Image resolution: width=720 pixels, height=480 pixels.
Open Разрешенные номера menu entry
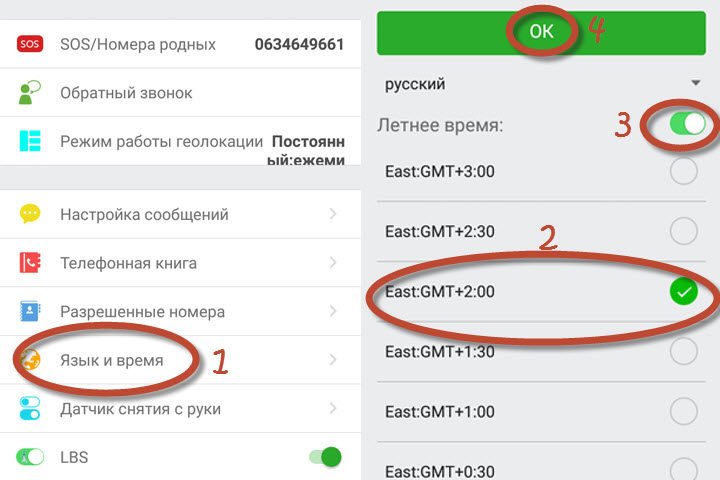pyautogui.click(x=180, y=311)
